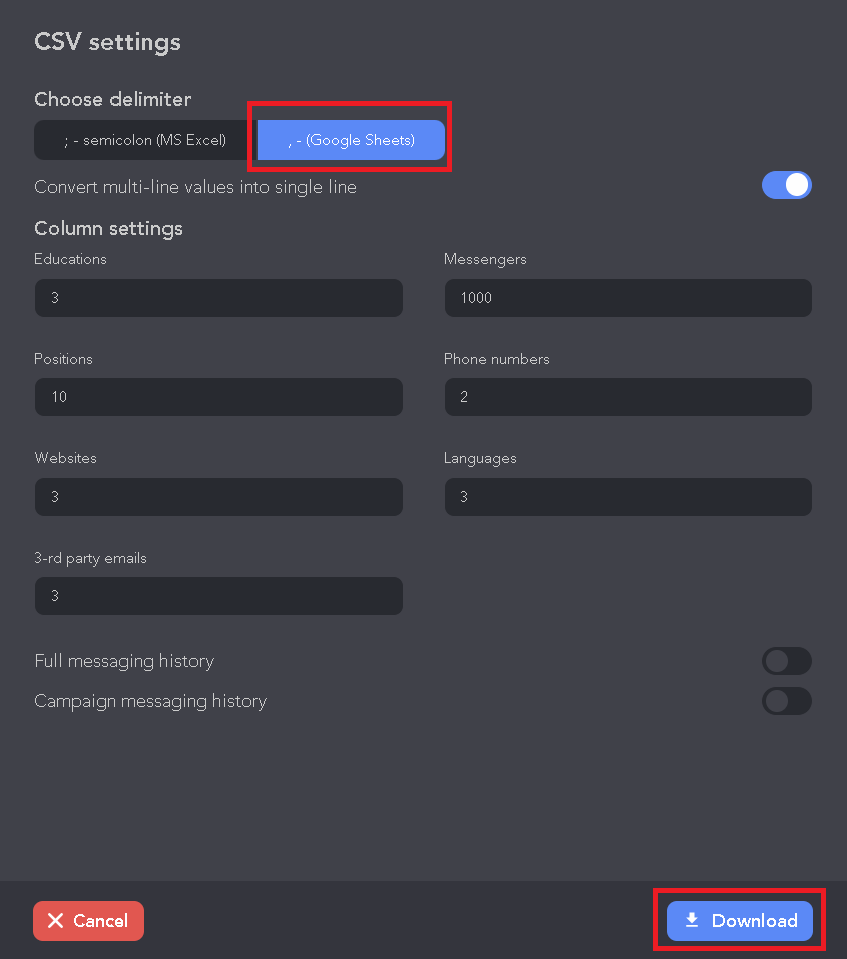Click the 'Convert multi-line values' label

tap(195, 187)
